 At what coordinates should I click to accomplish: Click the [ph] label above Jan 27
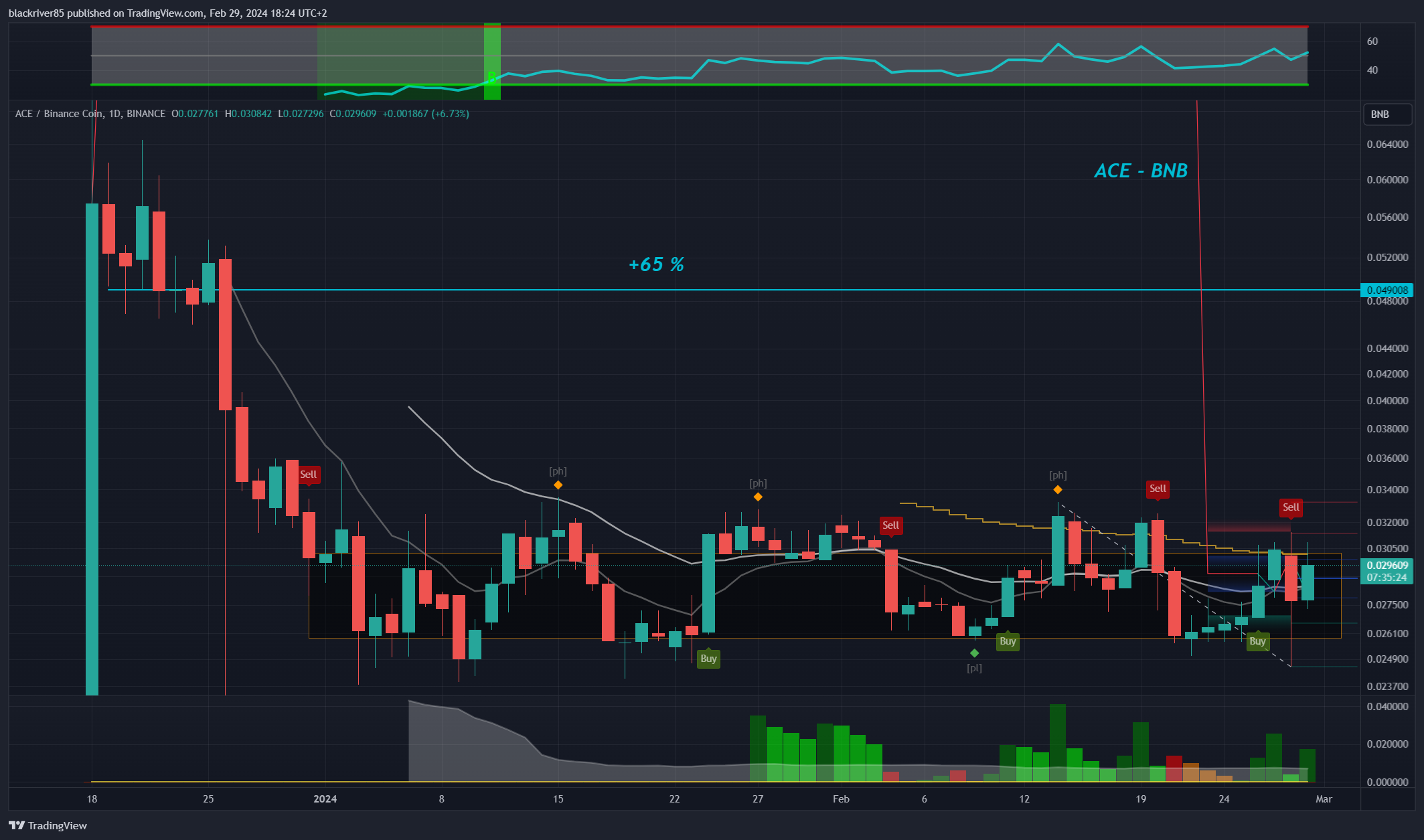(x=758, y=483)
